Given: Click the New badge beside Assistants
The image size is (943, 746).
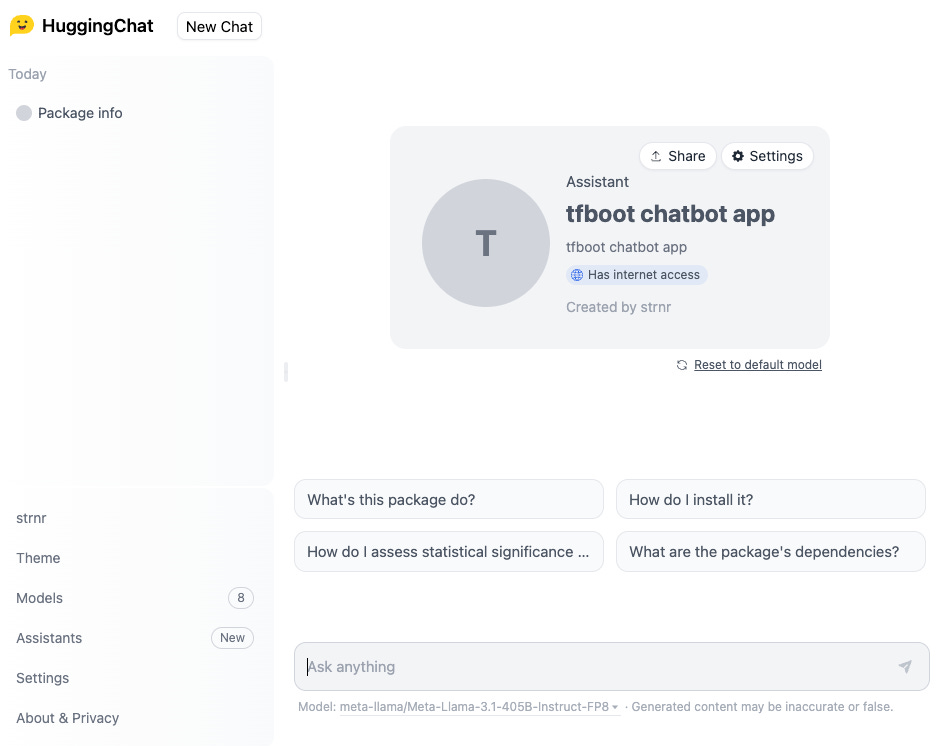Looking at the screenshot, I should tap(232, 638).
